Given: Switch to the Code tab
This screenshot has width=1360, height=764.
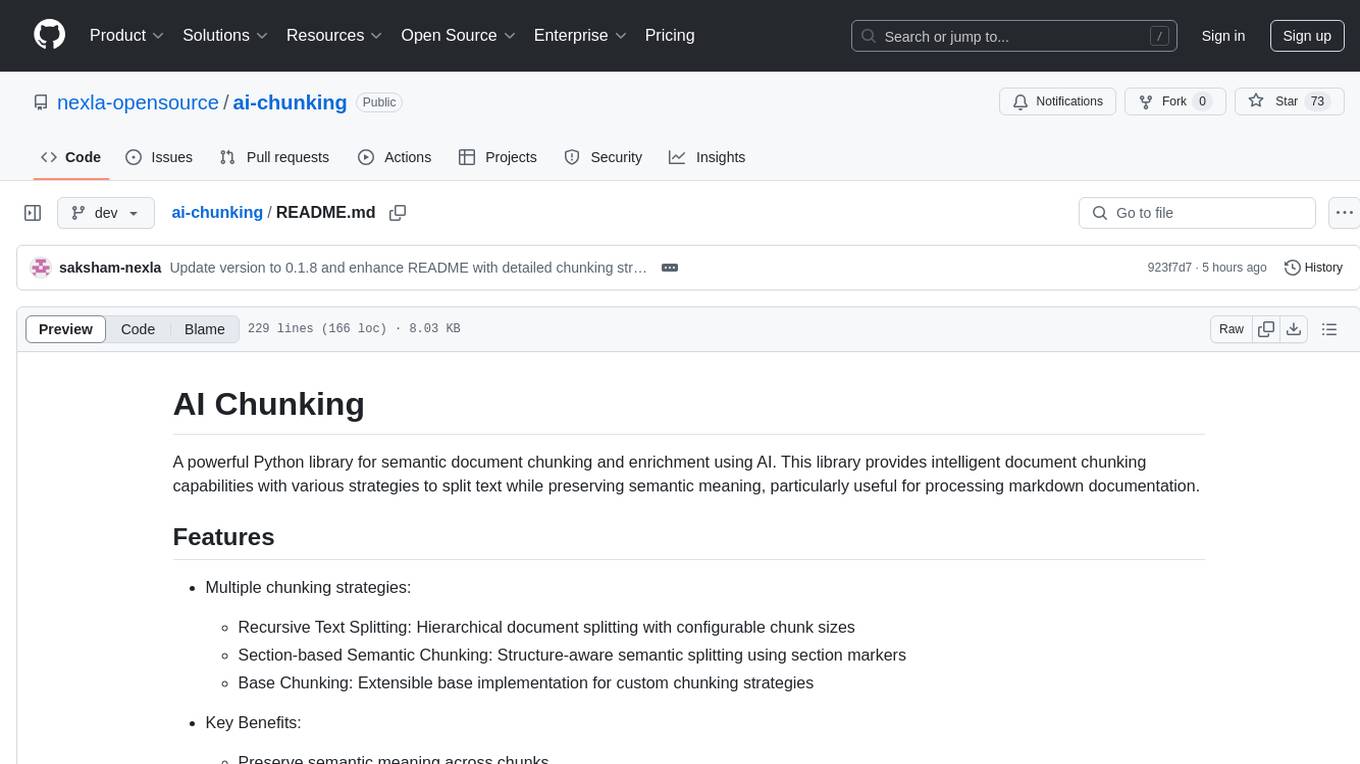Looking at the screenshot, I should (x=71, y=157).
